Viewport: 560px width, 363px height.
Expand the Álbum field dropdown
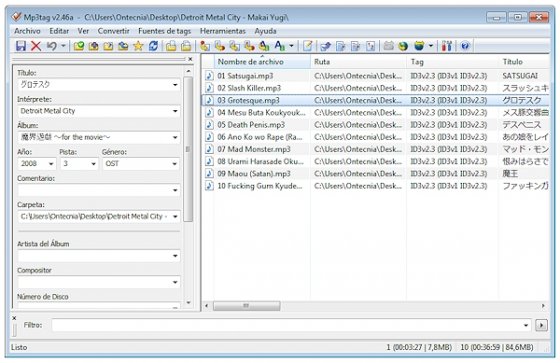pos(175,137)
